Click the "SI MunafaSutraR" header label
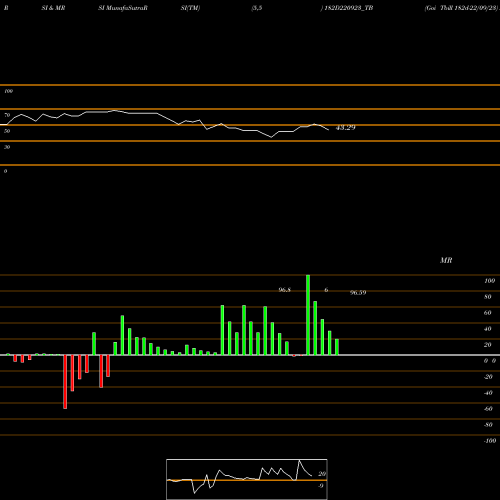Screen dimensions: 500x500 tap(123, 8)
